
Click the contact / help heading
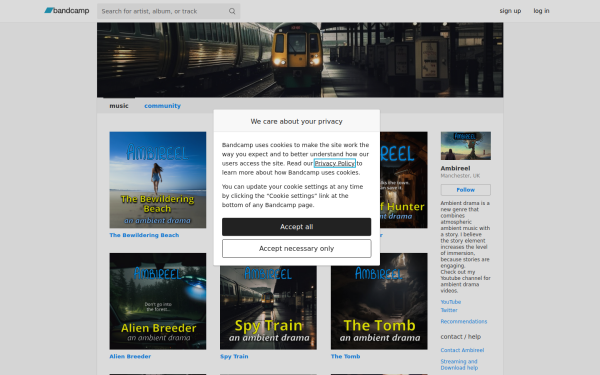tap(461, 337)
